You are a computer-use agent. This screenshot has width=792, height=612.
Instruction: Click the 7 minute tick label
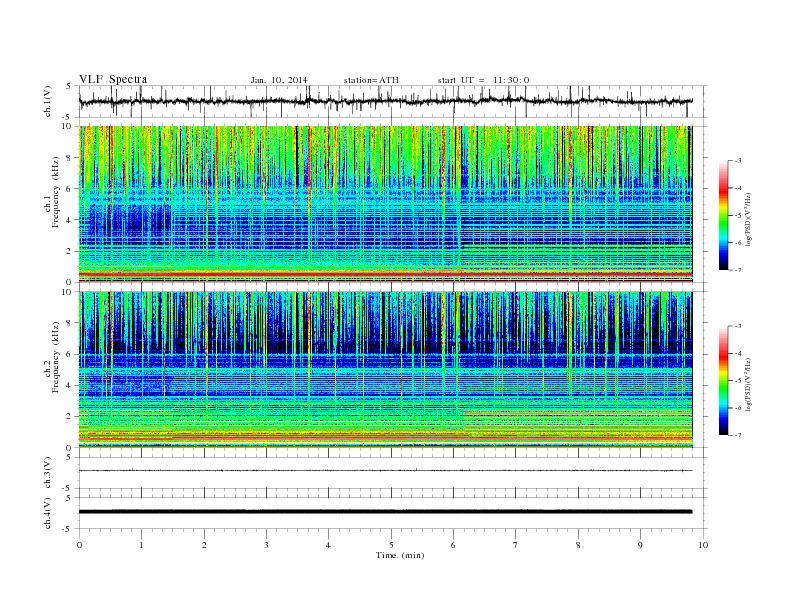[516, 545]
